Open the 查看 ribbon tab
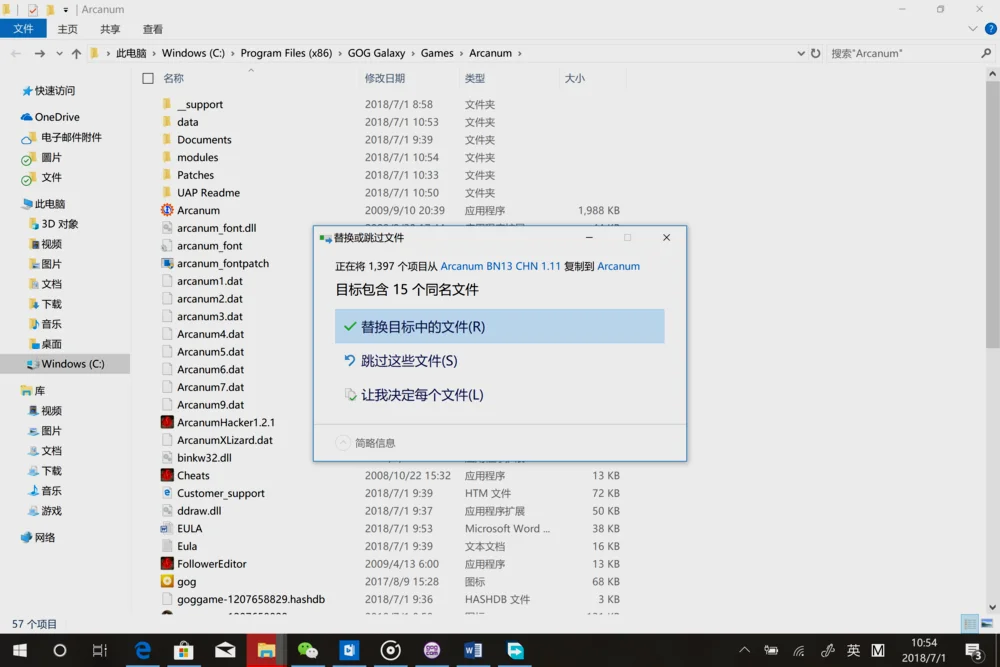This screenshot has width=1000, height=667. tap(152, 29)
